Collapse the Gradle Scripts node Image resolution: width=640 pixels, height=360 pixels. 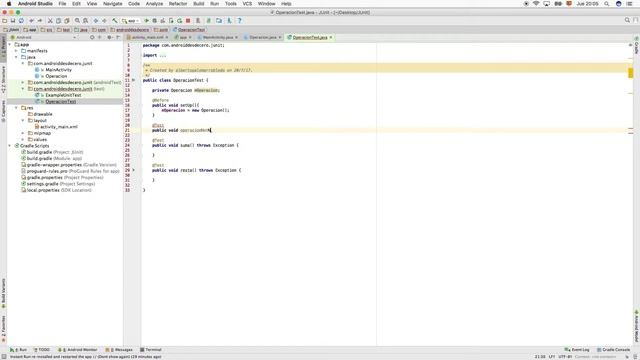(x=10, y=146)
